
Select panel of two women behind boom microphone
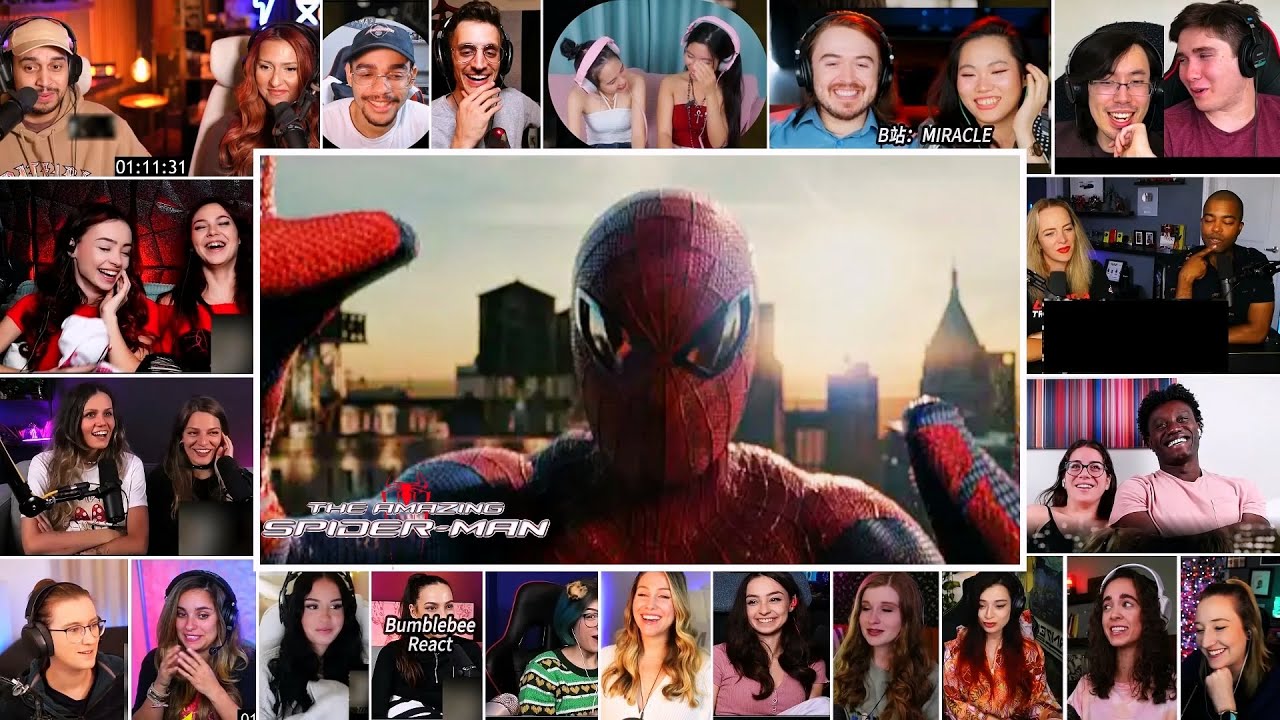(x=126, y=466)
